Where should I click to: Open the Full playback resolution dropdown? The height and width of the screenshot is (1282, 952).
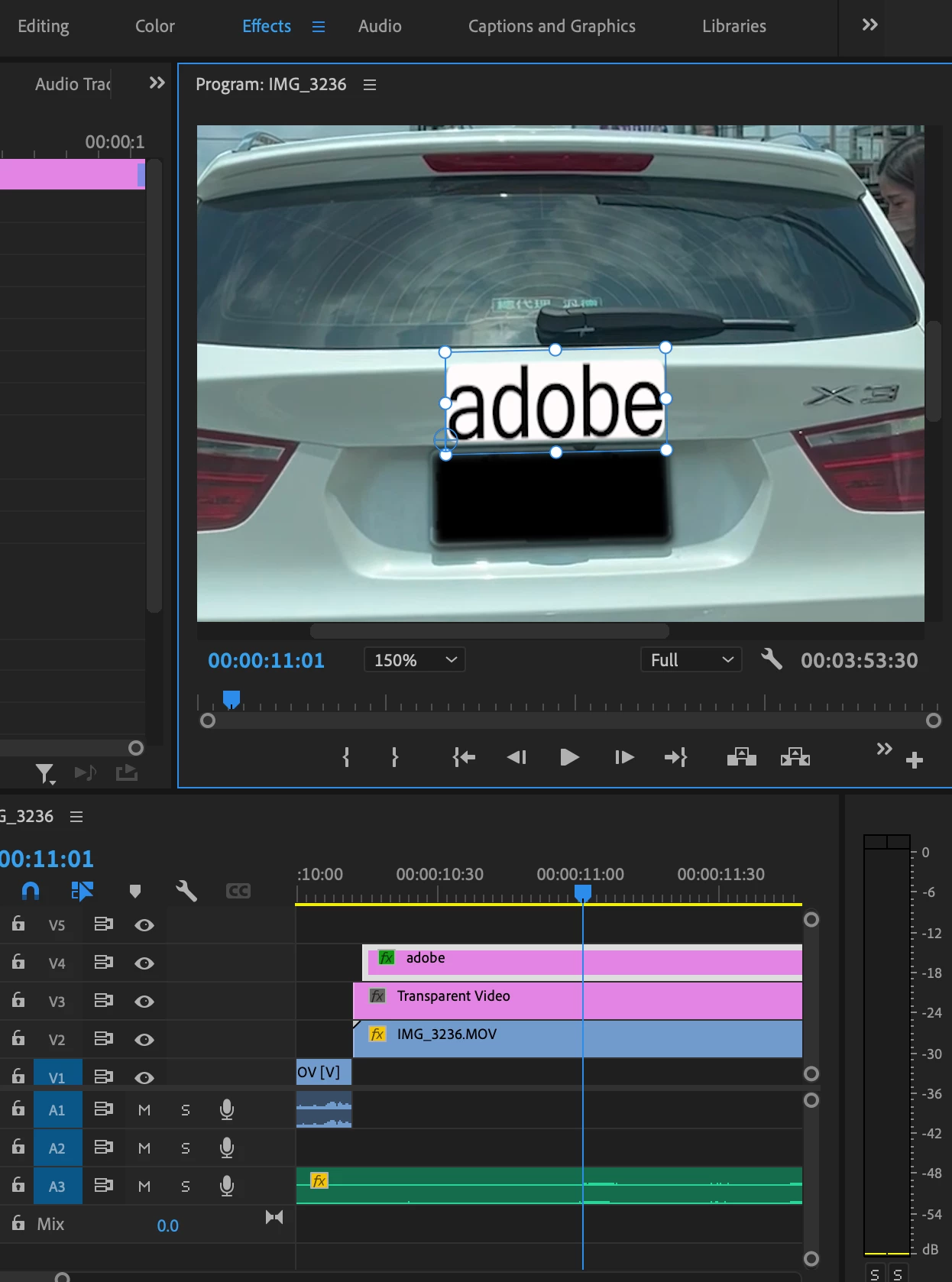pyautogui.click(x=691, y=660)
